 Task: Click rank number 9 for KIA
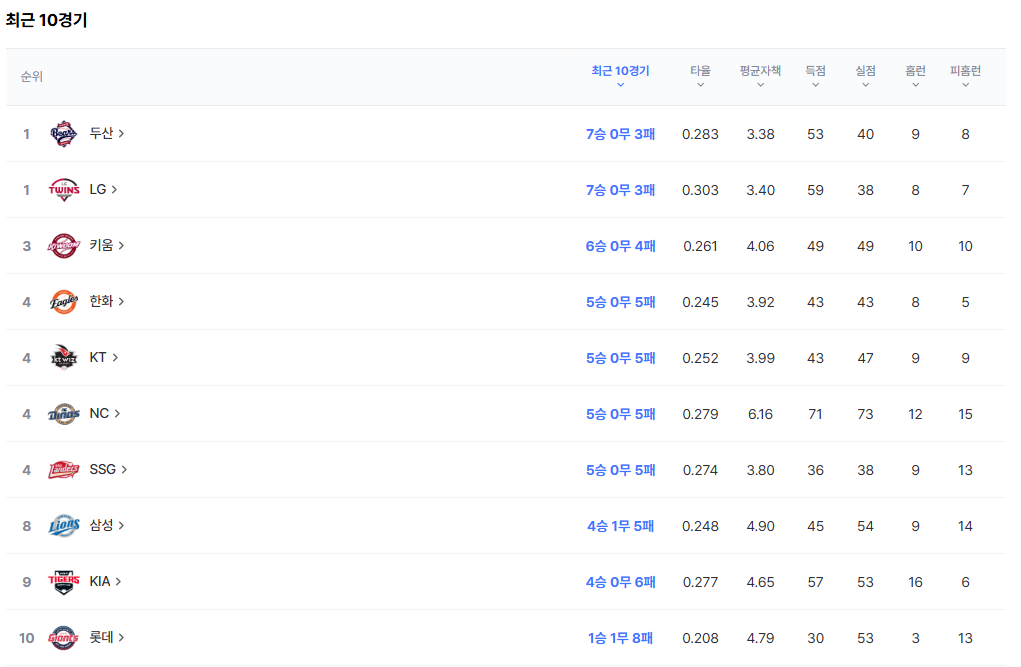pyautogui.click(x=26, y=582)
